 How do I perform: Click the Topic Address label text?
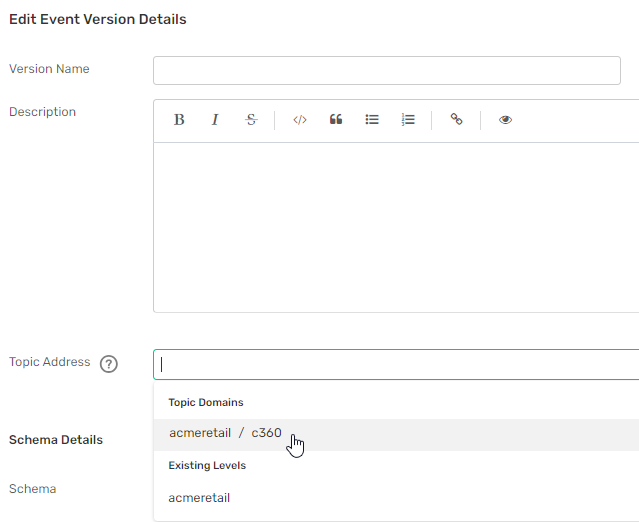[x=49, y=362]
